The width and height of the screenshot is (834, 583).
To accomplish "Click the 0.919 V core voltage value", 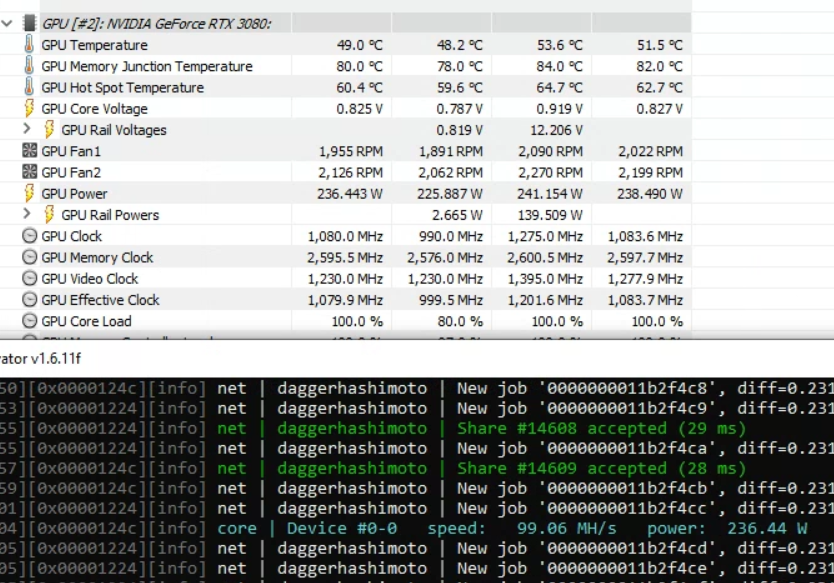I will [560, 109].
